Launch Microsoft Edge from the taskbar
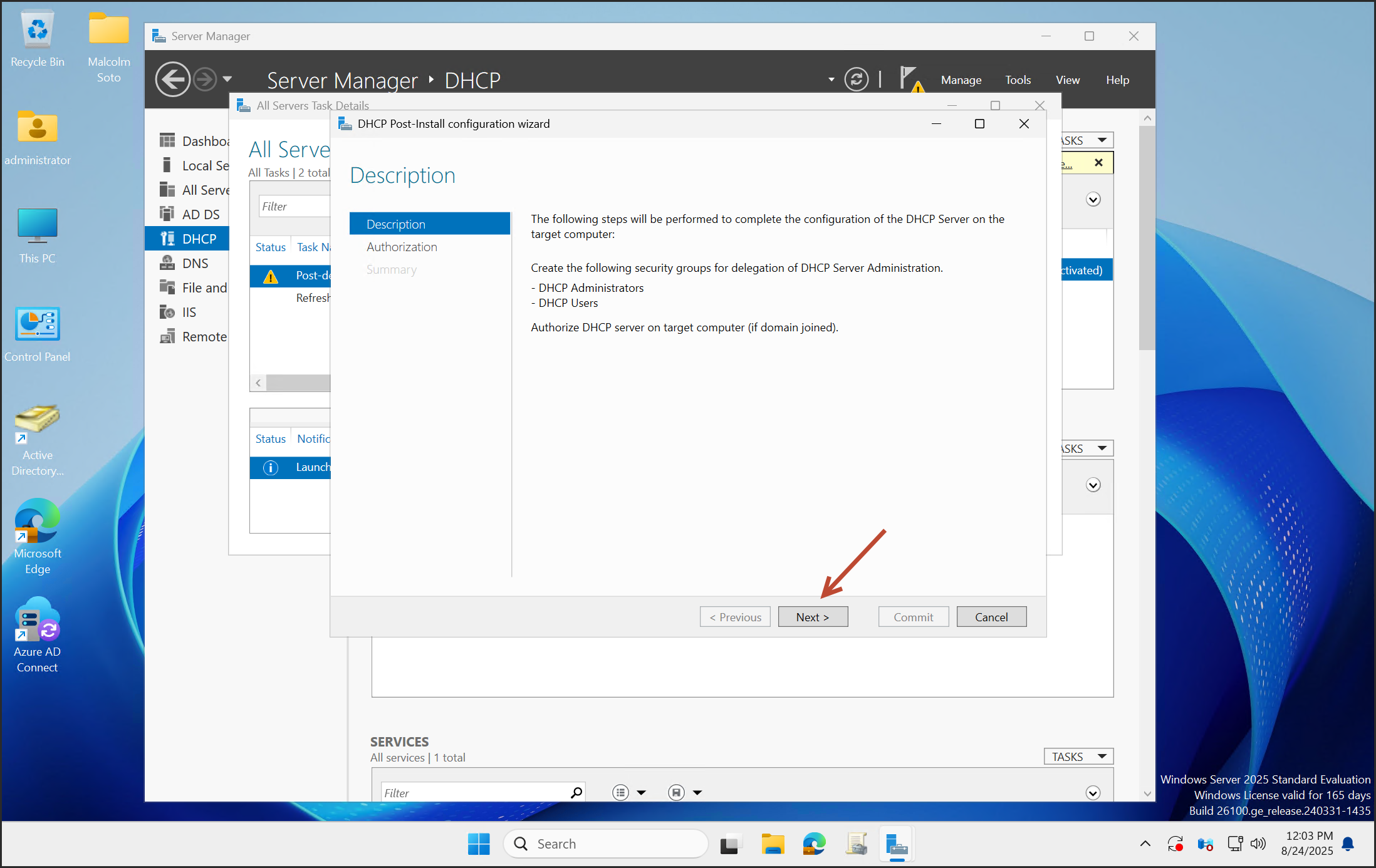The height and width of the screenshot is (868, 1376). click(813, 844)
